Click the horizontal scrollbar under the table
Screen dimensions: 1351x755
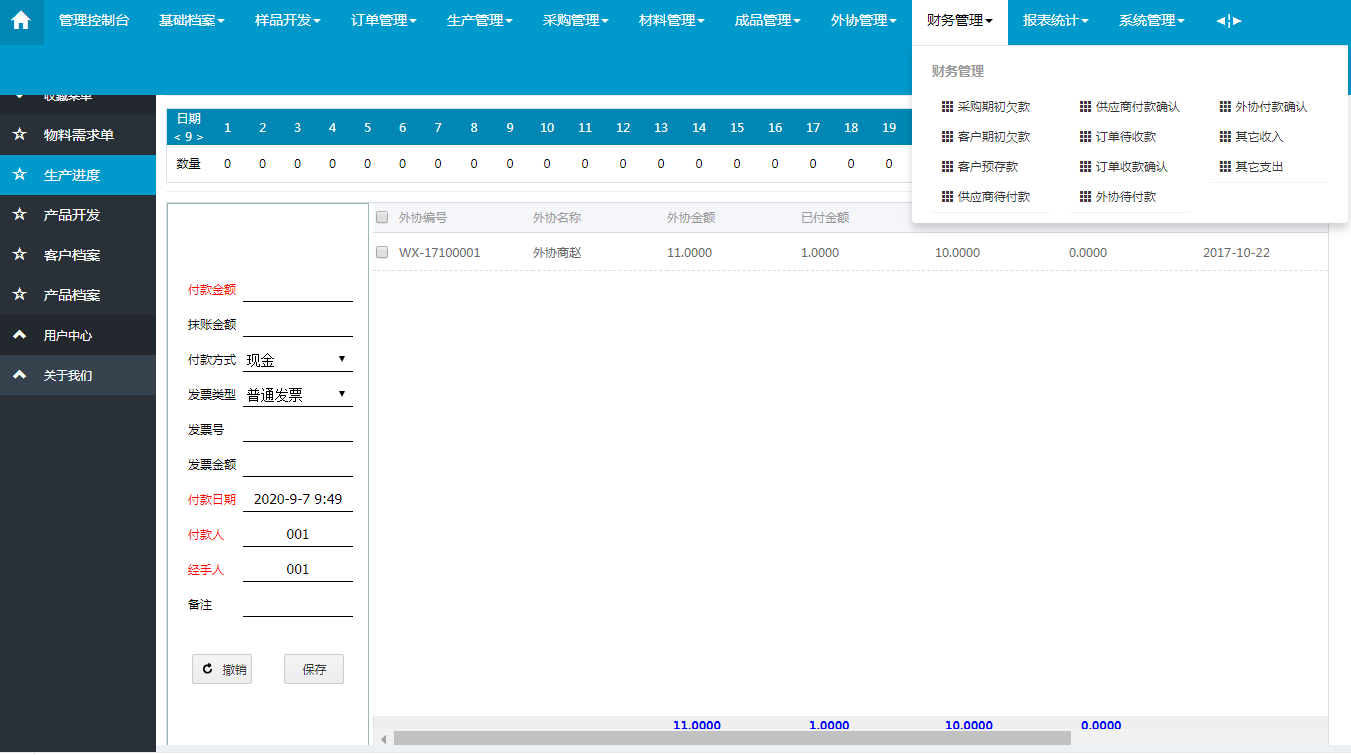tap(731, 738)
